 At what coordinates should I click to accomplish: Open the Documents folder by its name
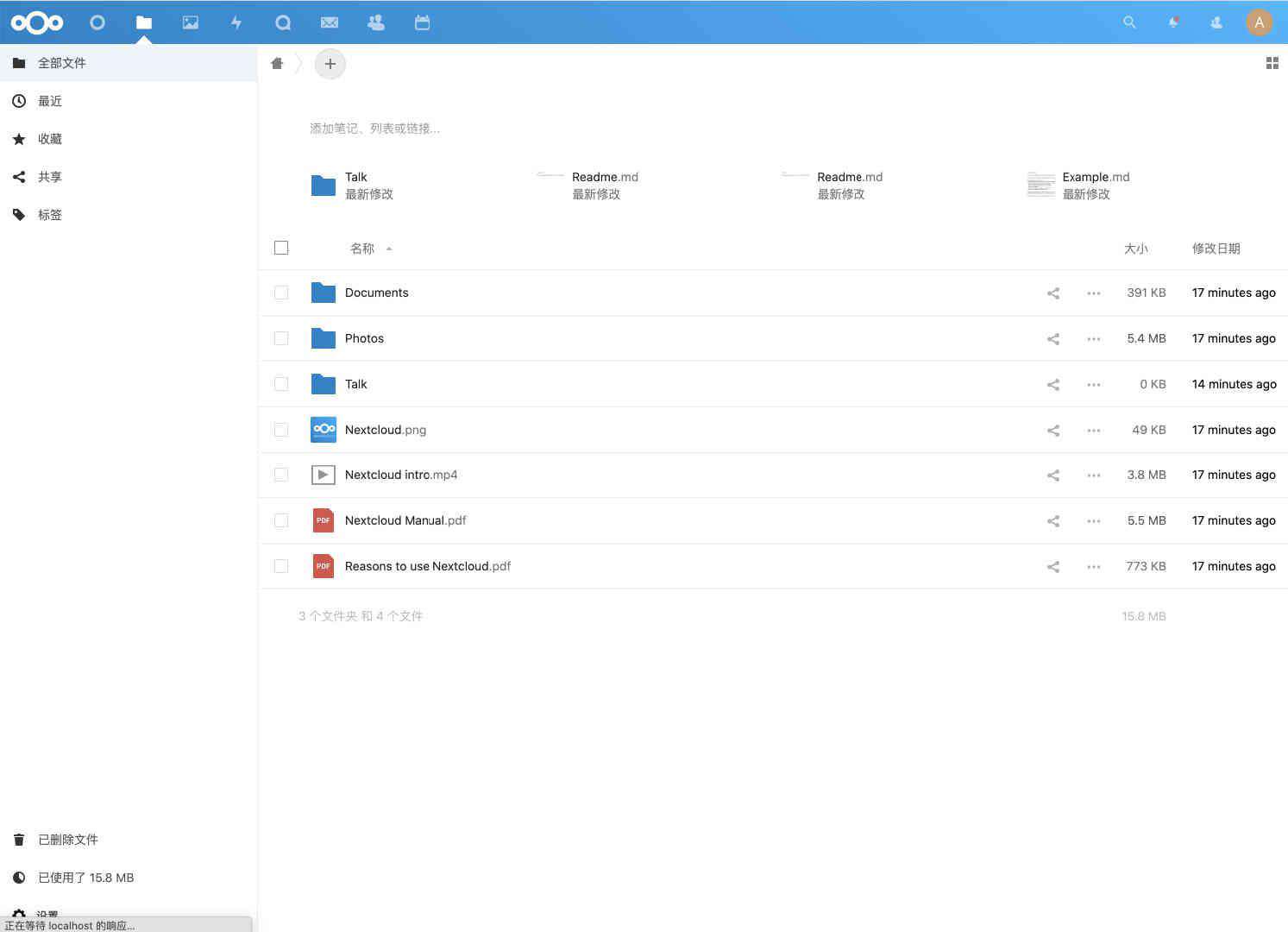pyautogui.click(x=376, y=293)
